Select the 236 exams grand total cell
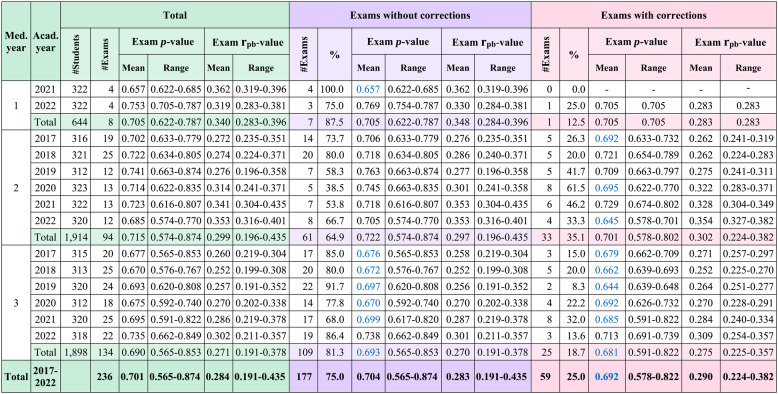This screenshot has height=394, width=778. tap(104, 377)
